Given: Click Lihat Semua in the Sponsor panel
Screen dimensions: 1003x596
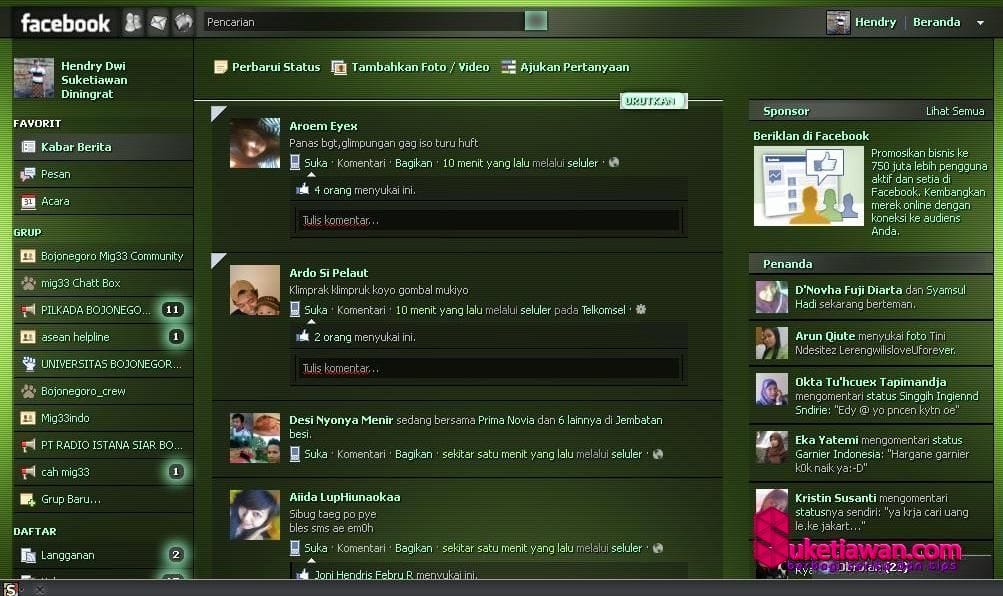Looking at the screenshot, I should click(955, 111).
